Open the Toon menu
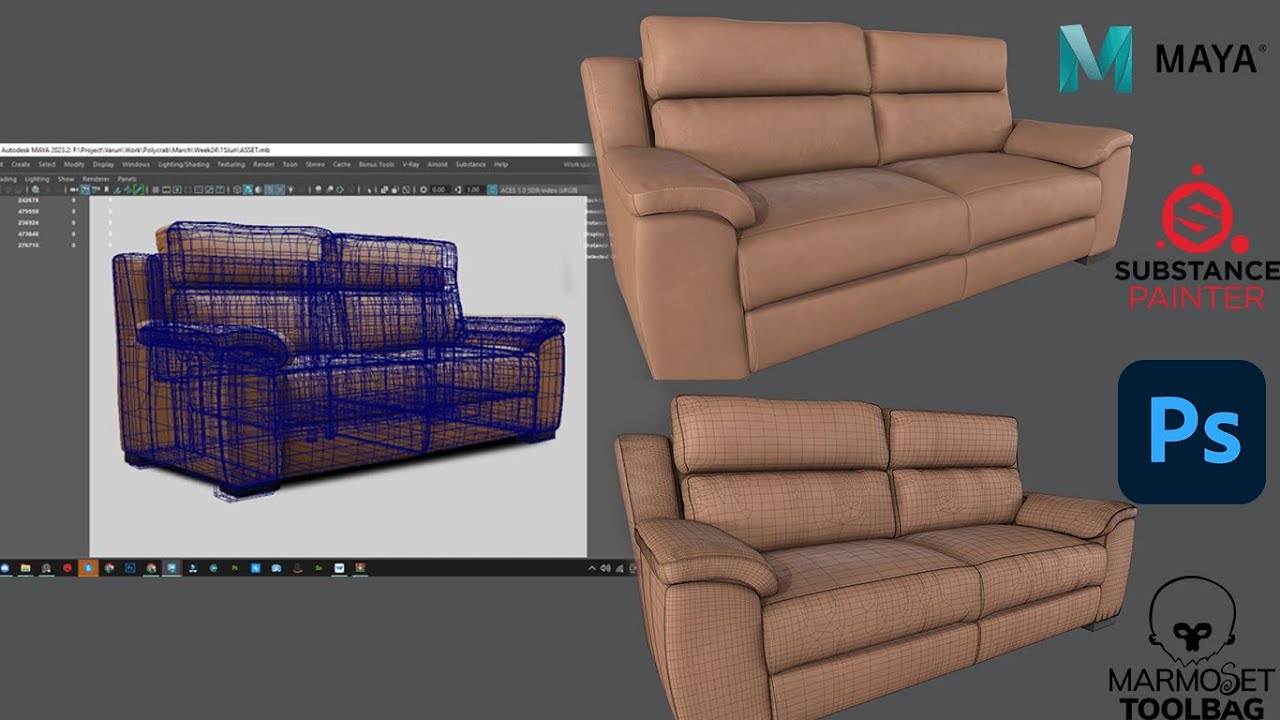Viewport: 1280px width, 720px height. [290, 164]
